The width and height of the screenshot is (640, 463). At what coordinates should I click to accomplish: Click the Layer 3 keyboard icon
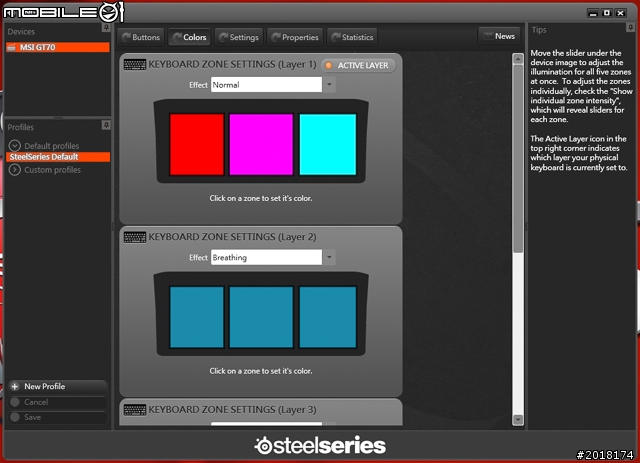click(x=135, y=410)
